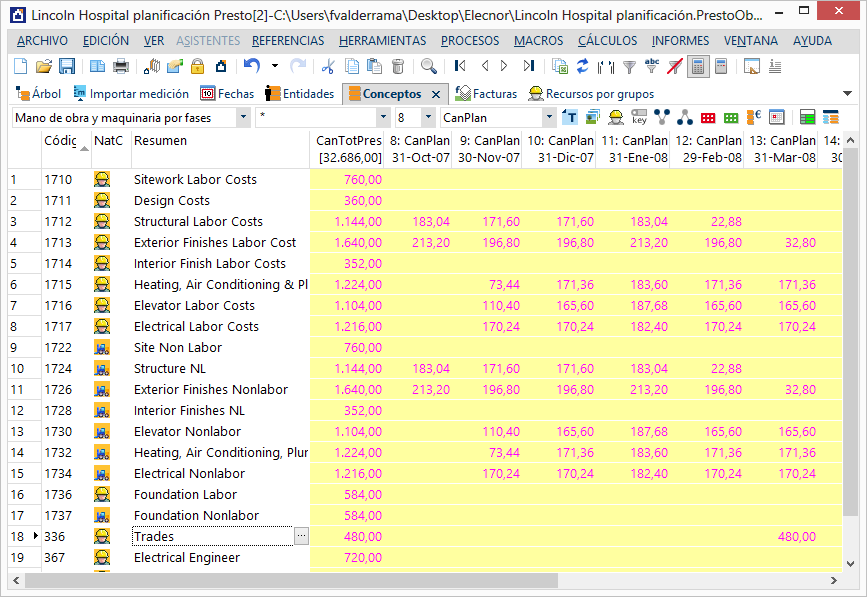Image resolution: width=867 pixels, height=597 pixels.
Task: Click the blue T text icon
Action: (x=570, y=117)
